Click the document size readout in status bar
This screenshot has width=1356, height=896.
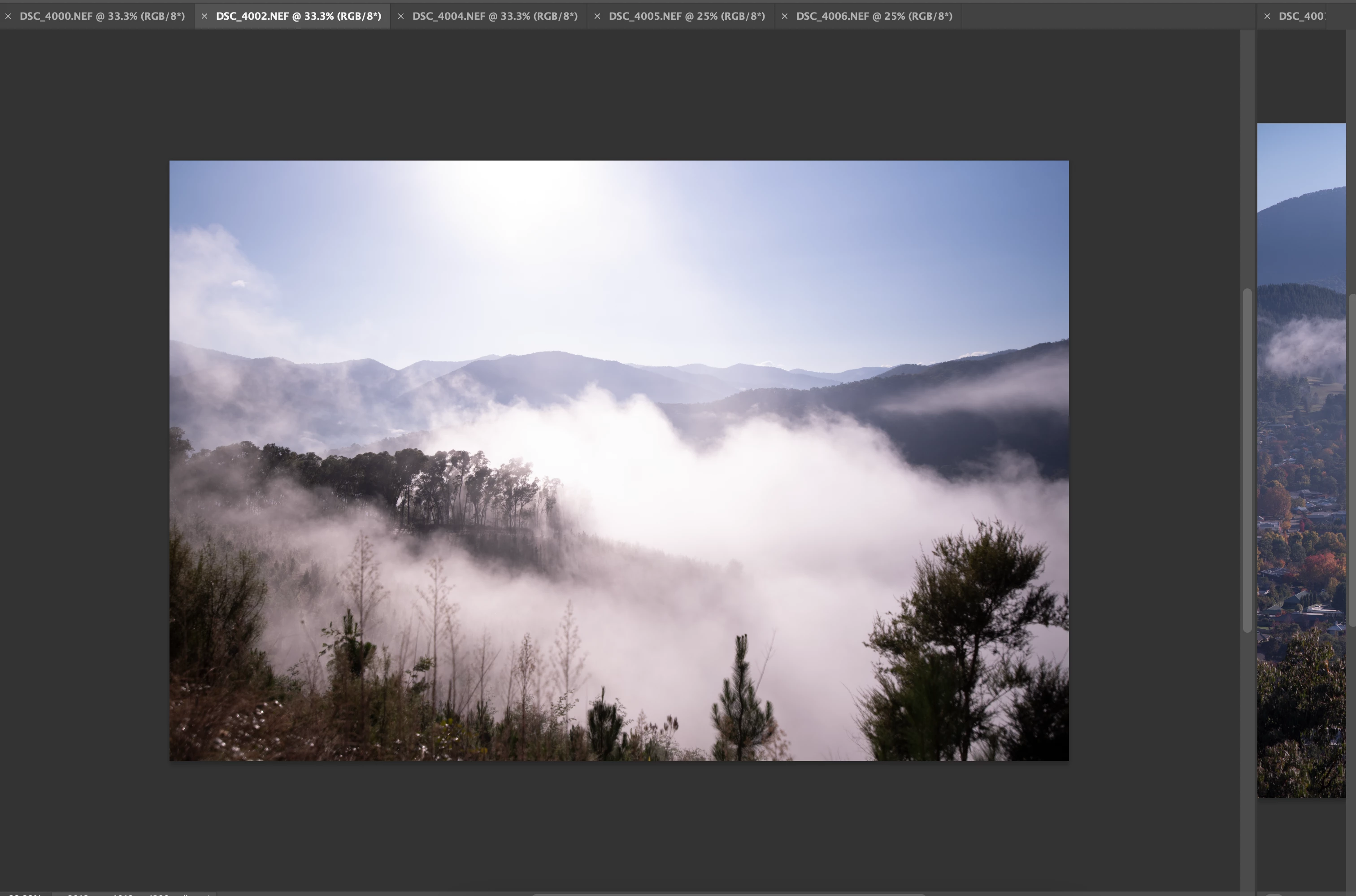[134, 893]
